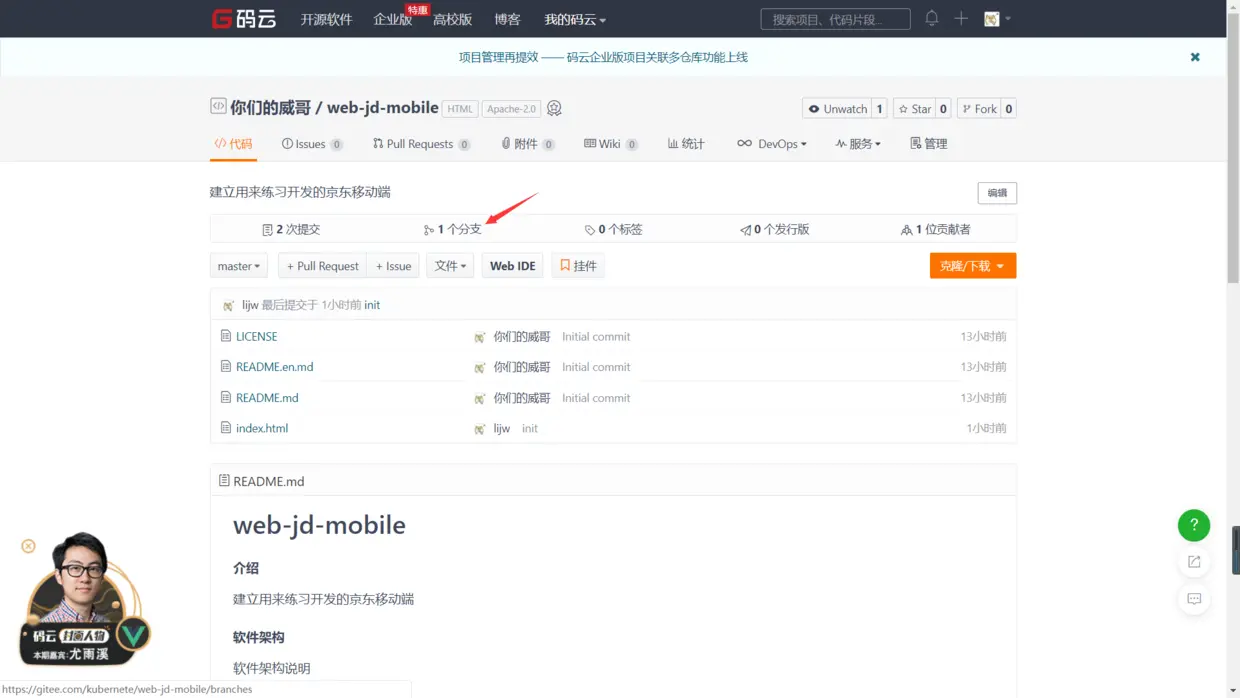Open the user avatar menu in header
Image resolution: width=1240 pixels, height=698 pixels.
(997, 18)
